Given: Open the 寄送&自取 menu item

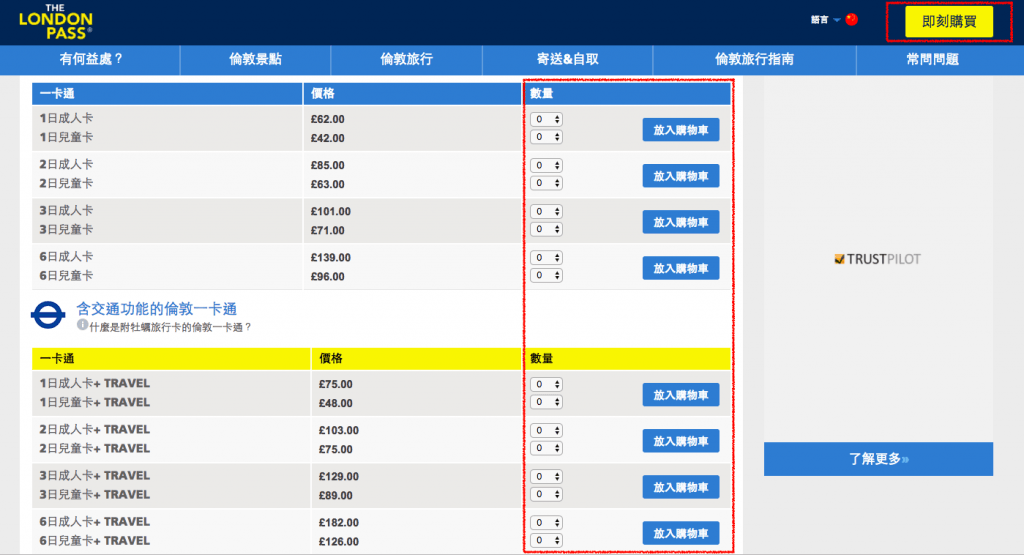Looking at the screenshot, I should 568,59.
